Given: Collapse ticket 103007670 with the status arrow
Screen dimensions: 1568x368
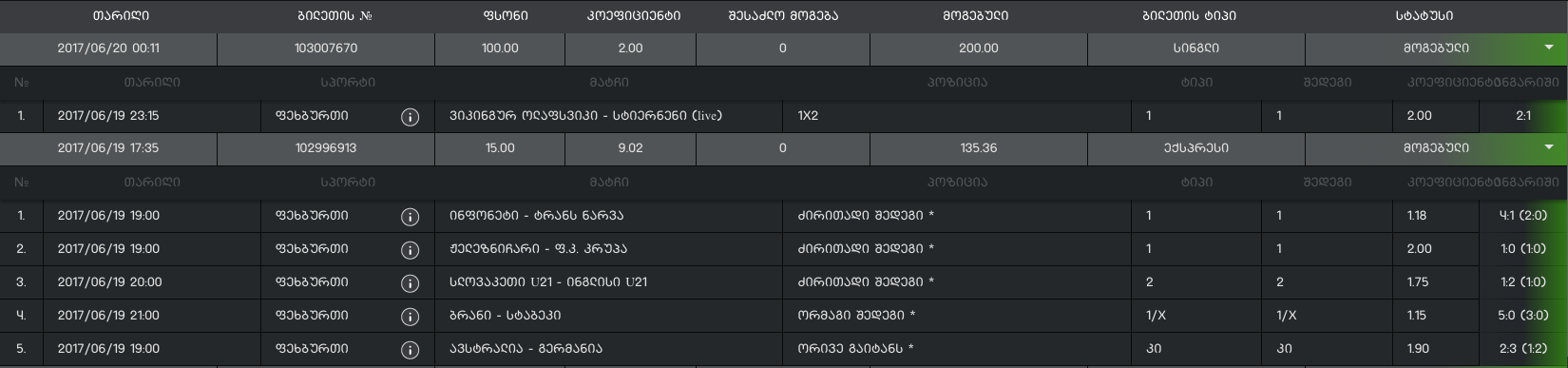Looking at the screenshot, I should [x=1549, y=48].
